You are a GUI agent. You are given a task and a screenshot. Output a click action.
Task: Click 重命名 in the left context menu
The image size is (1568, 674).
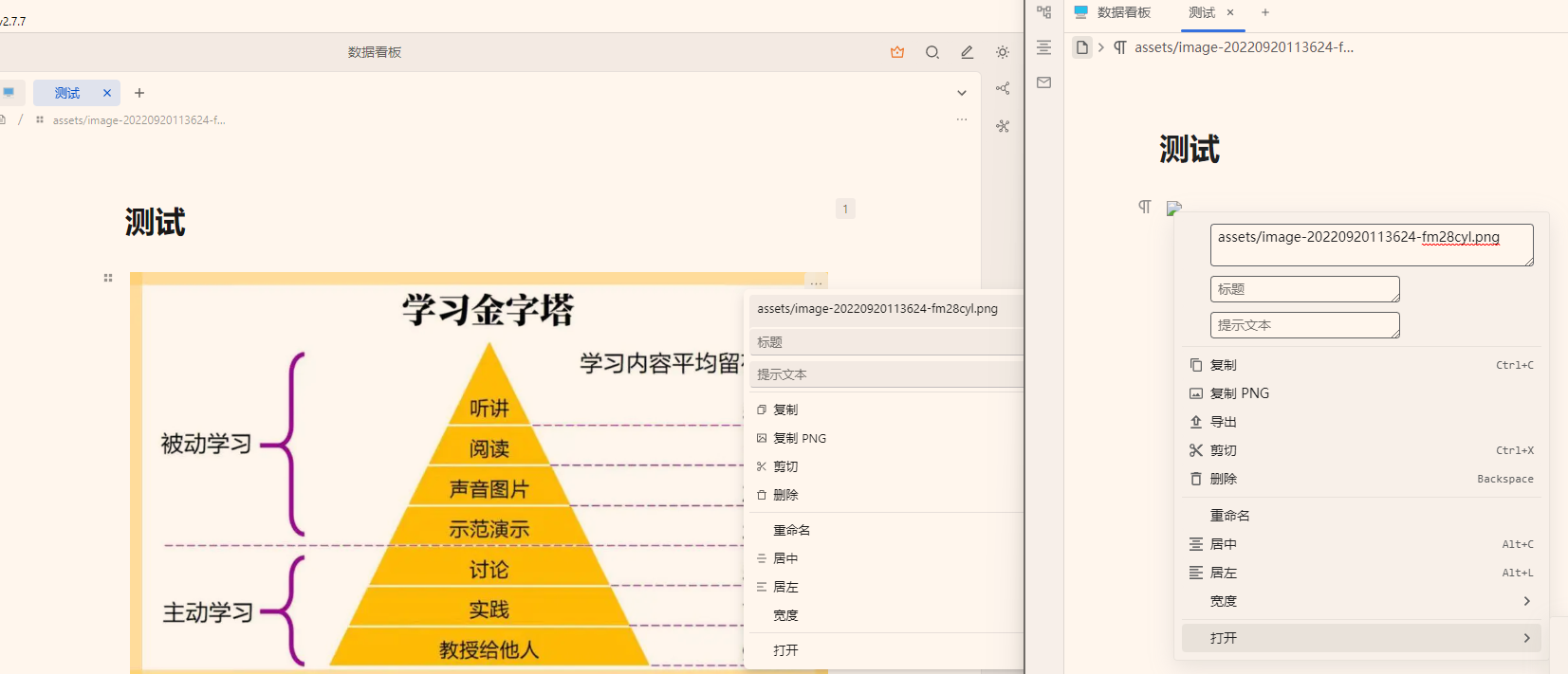[791, 530]
